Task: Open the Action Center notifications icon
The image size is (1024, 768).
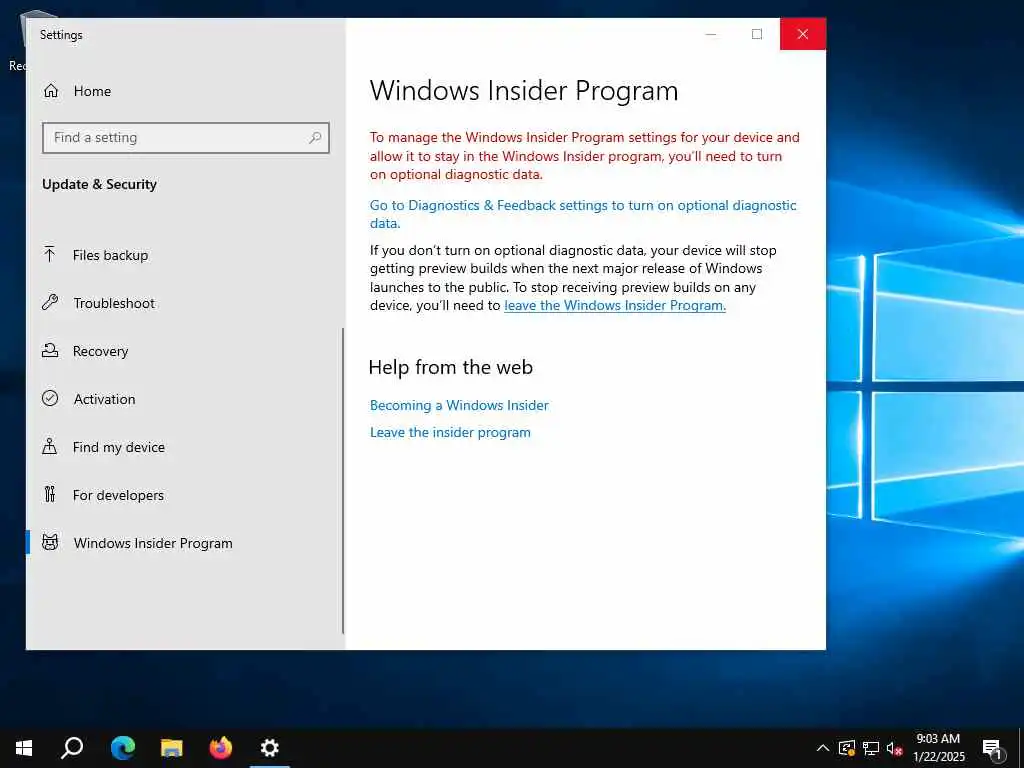Action: pyautogui.click(x=992, y=748)
